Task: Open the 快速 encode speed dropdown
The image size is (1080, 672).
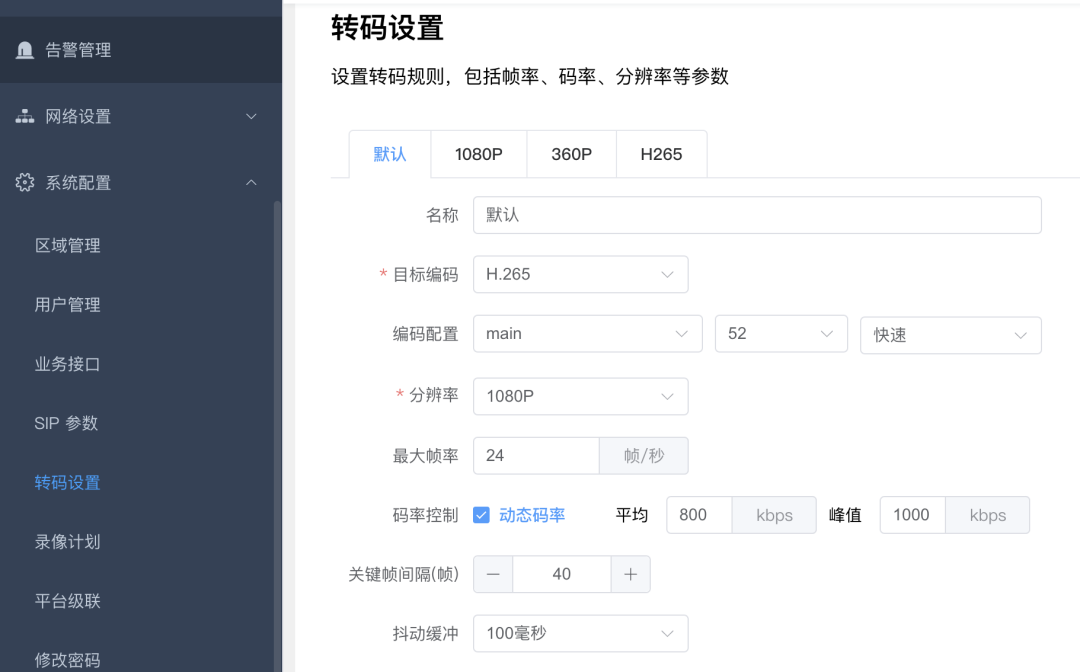Action: [x=950, y=334]
